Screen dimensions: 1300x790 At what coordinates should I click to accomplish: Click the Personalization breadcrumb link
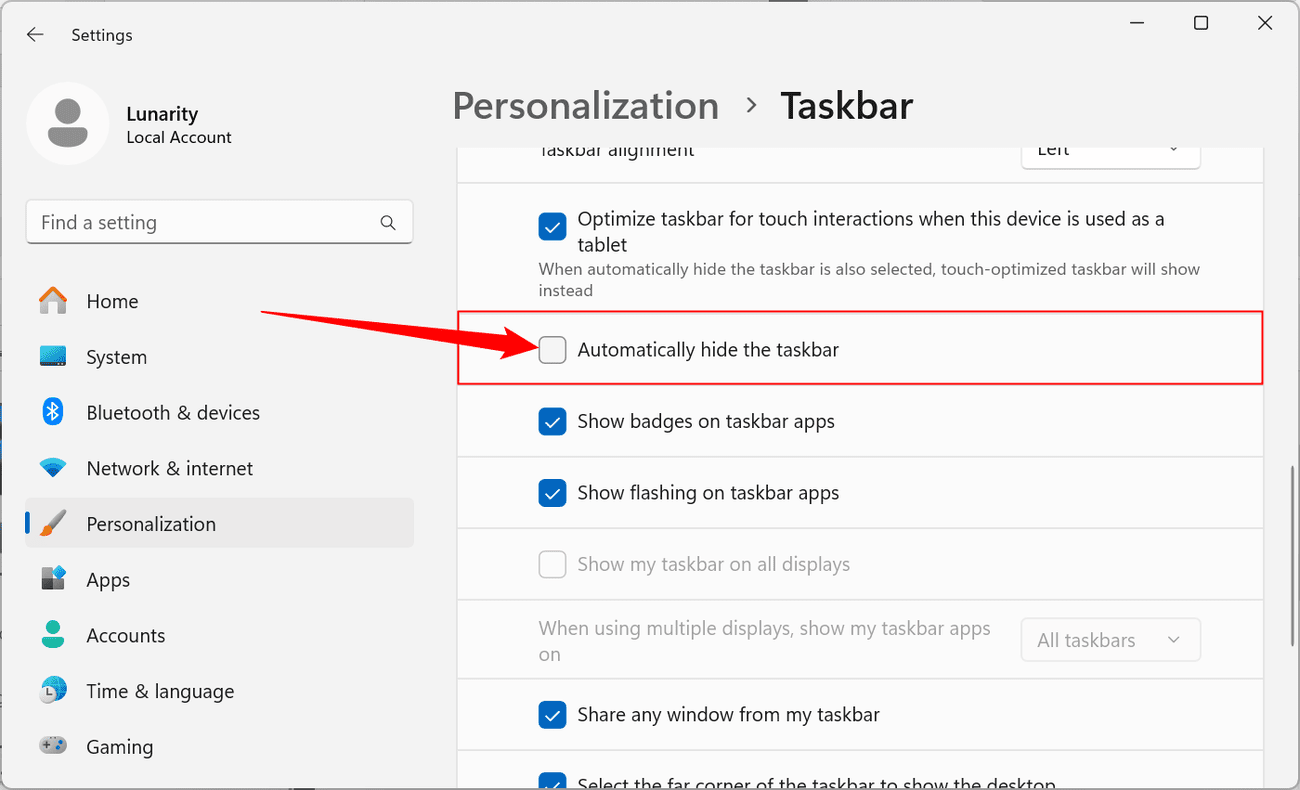click(x=585, y=106)
